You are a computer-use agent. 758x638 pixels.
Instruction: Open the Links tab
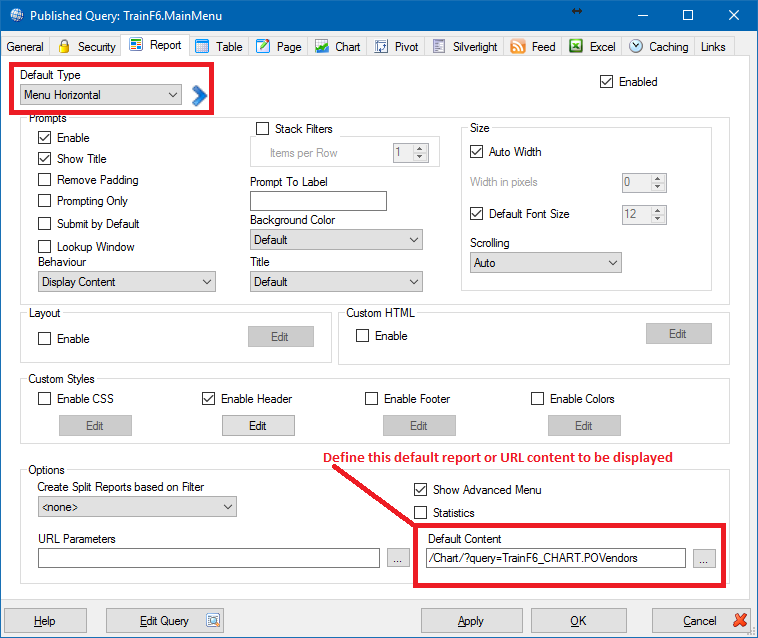pyautogui.click(x=714, y=46)
